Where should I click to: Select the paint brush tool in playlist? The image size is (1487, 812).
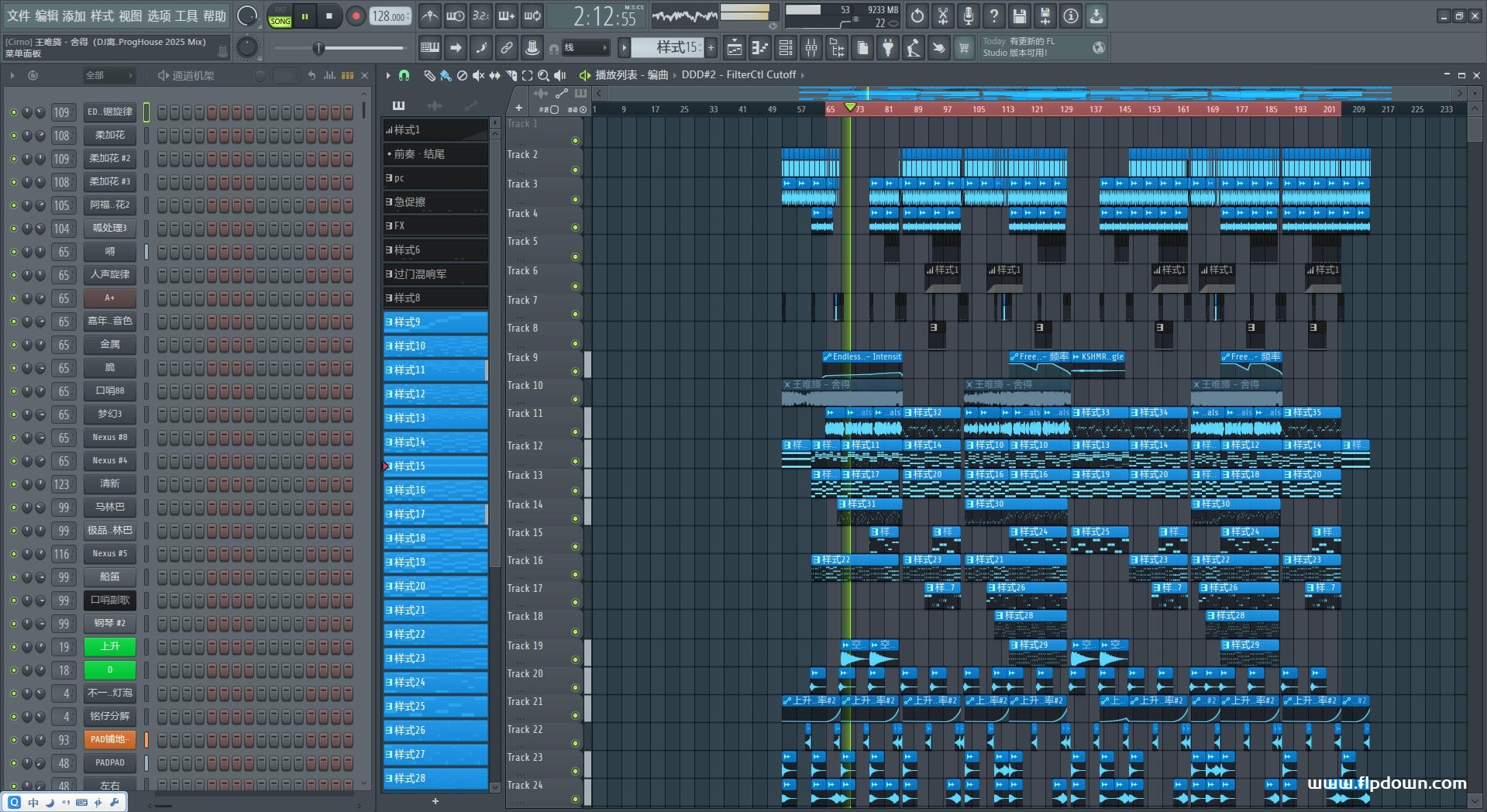446,75
